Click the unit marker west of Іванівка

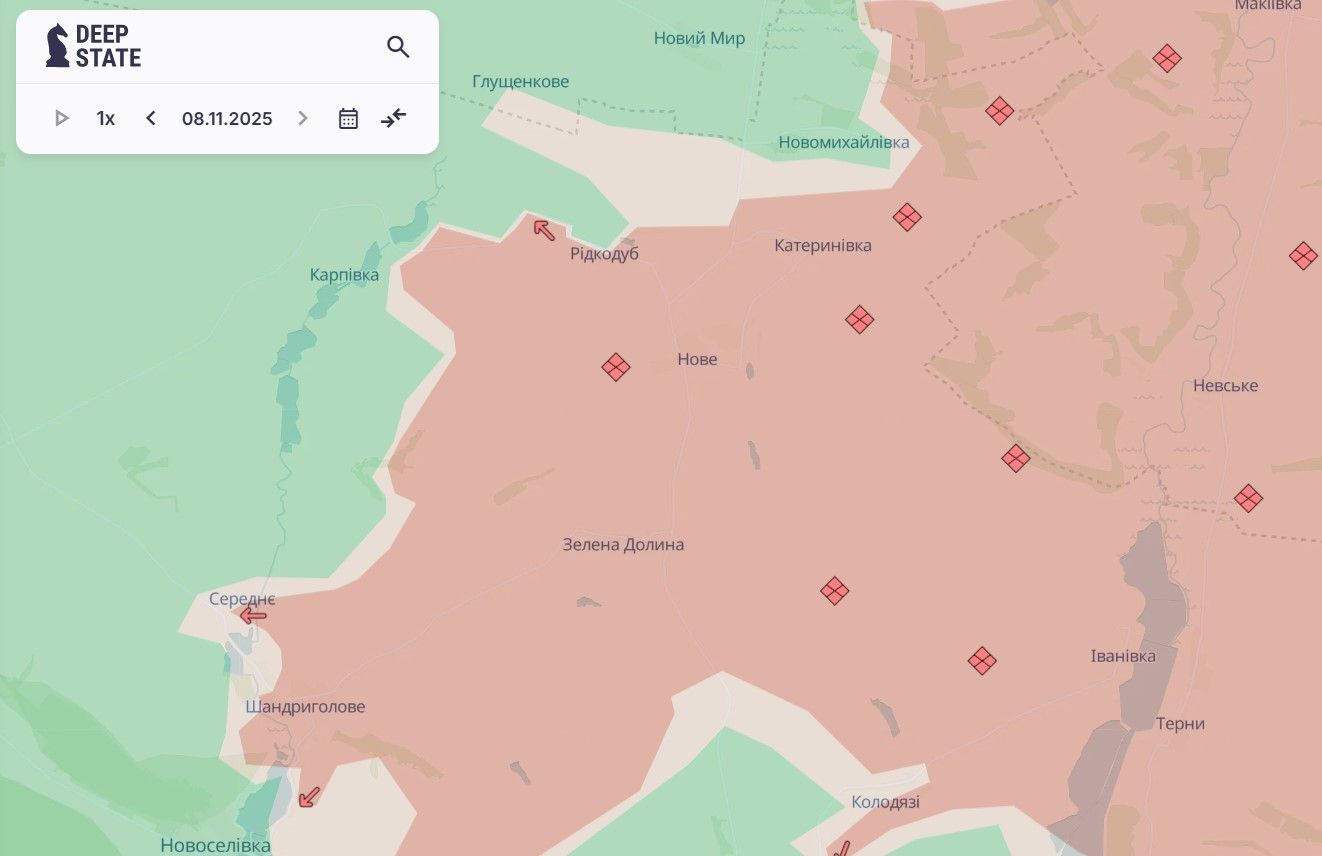[982, 660]
